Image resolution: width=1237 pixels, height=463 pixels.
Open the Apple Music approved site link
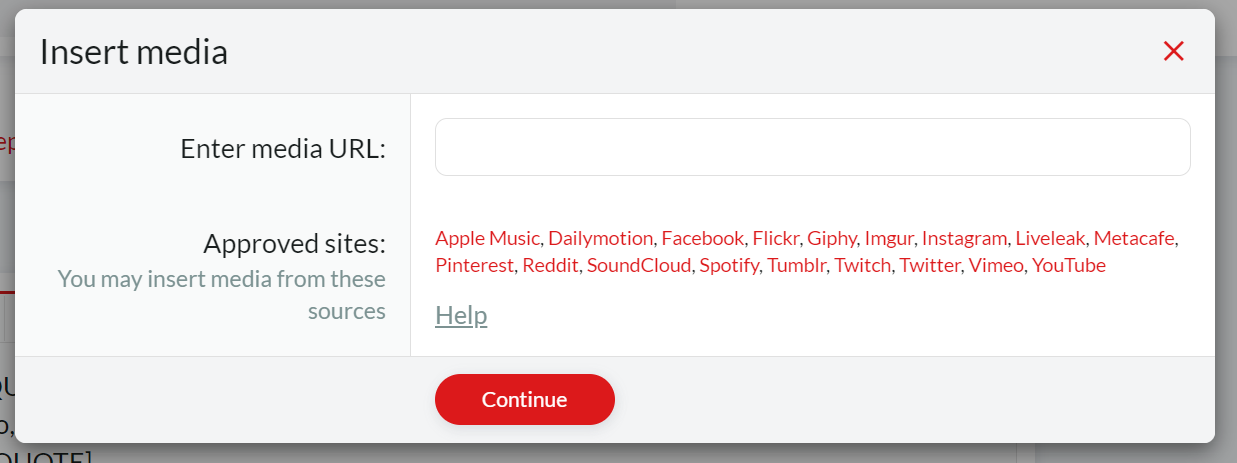(x=488, y=238)
